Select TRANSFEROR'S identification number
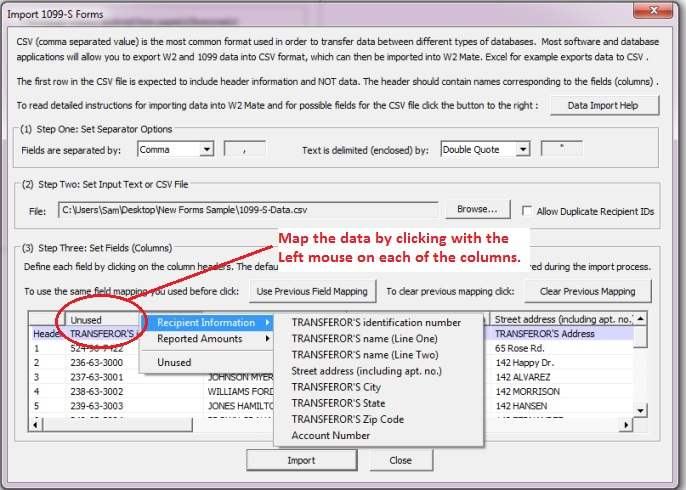Image resolution: width=686 pixels, height=490 pixels. 377,323
